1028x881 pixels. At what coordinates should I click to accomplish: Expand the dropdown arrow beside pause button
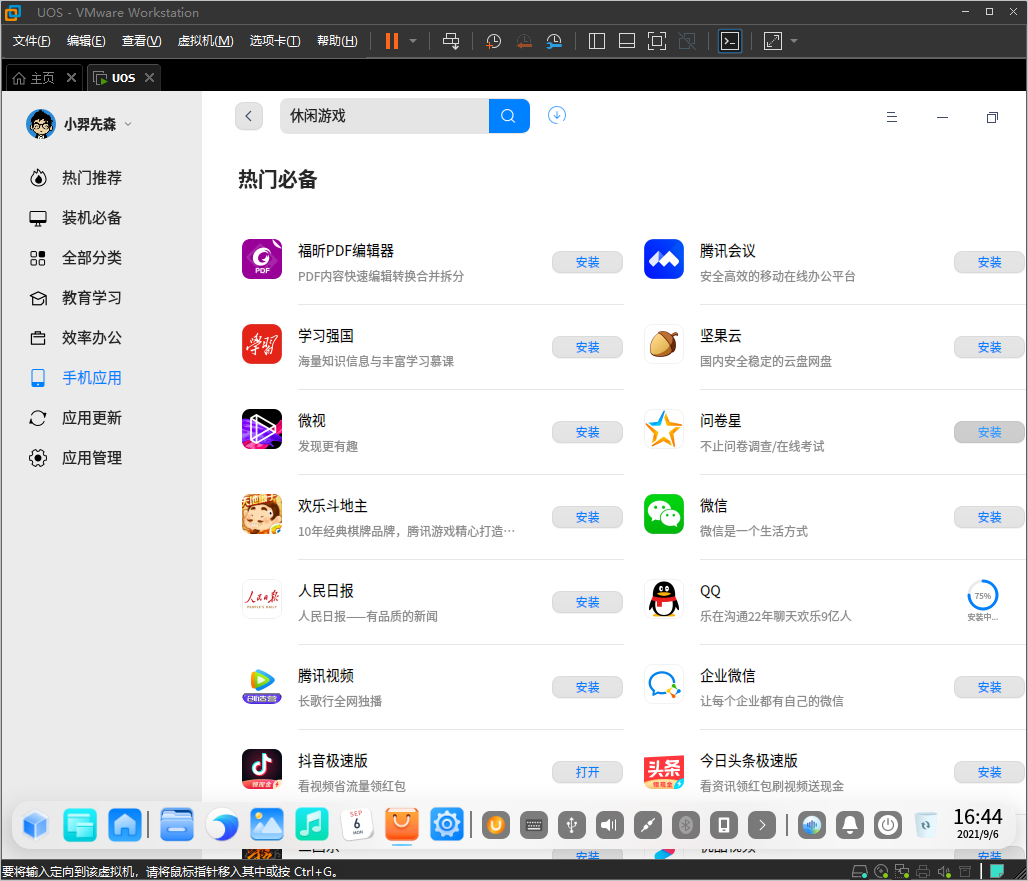[413, 41]
